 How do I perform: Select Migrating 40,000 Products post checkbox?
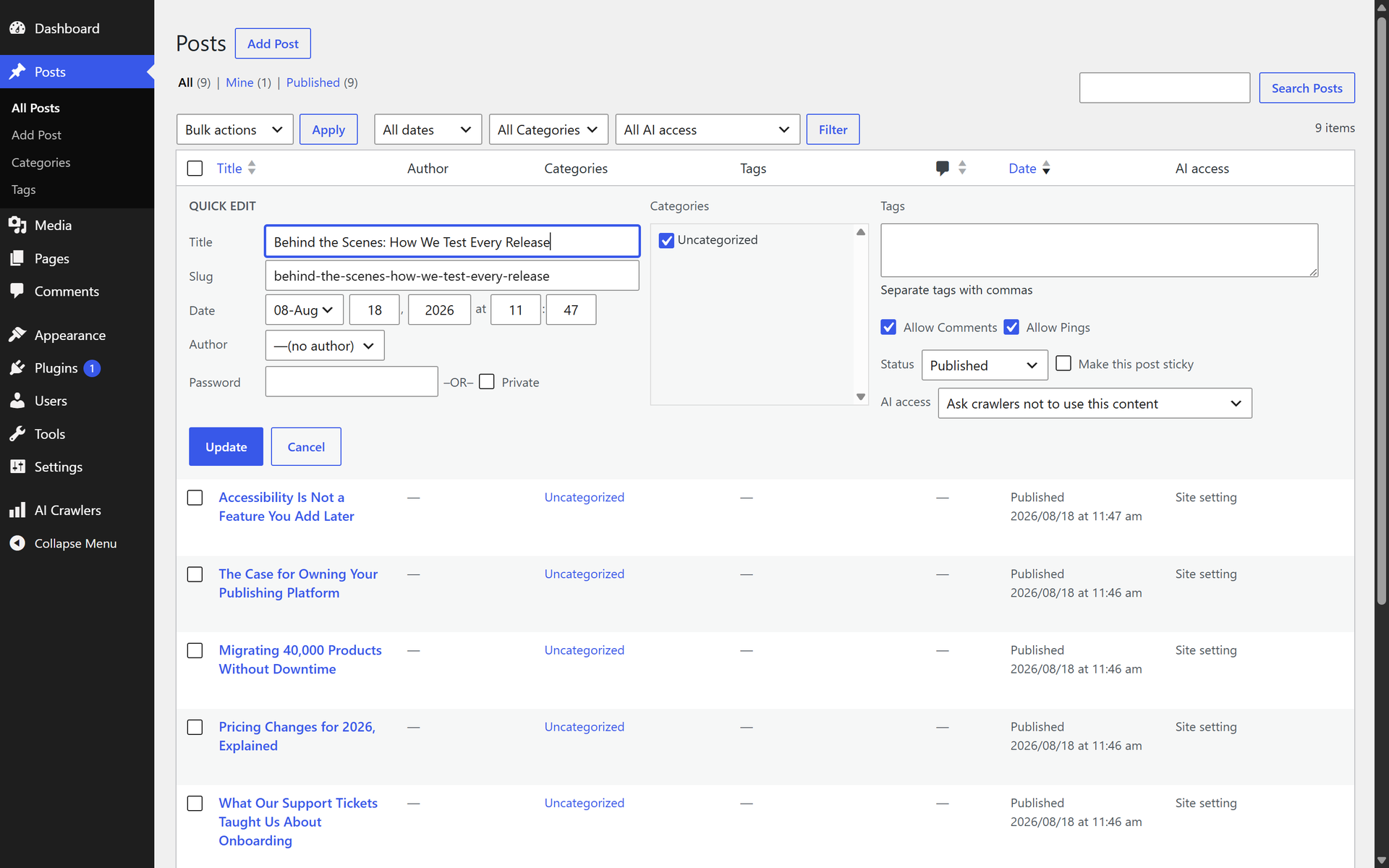point(195,650)
